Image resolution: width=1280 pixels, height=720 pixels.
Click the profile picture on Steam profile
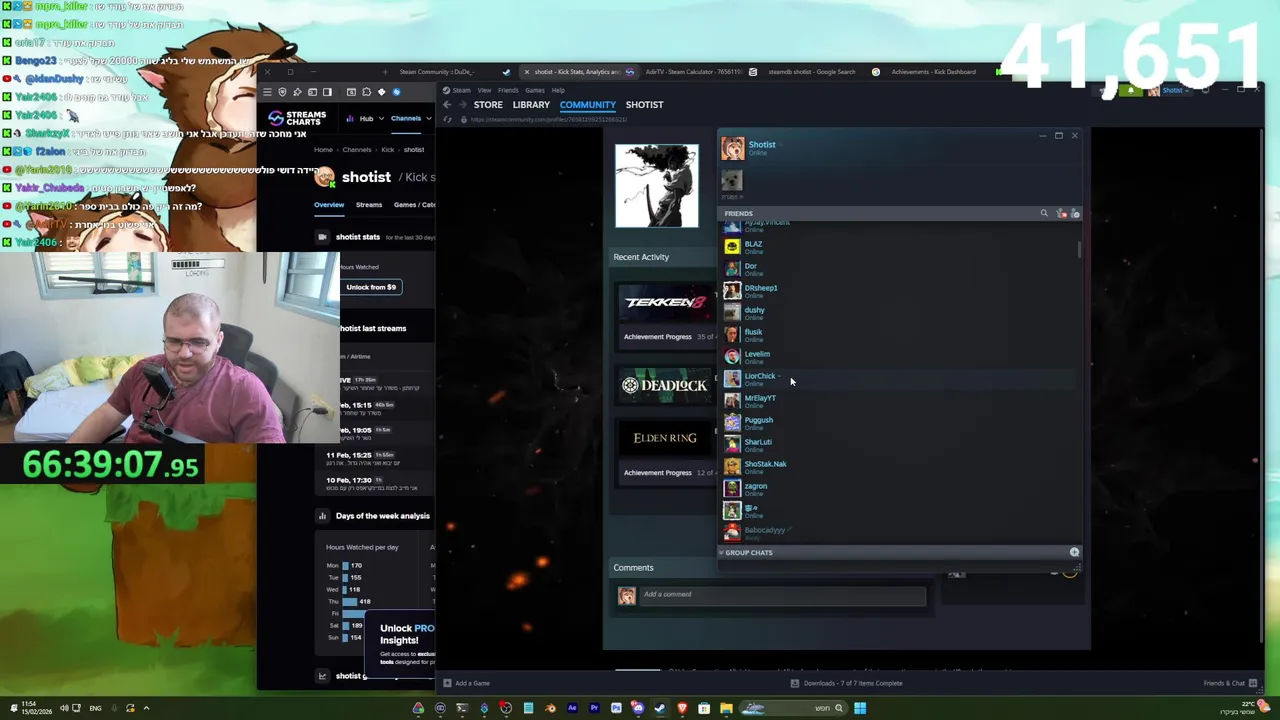[656, 186]
